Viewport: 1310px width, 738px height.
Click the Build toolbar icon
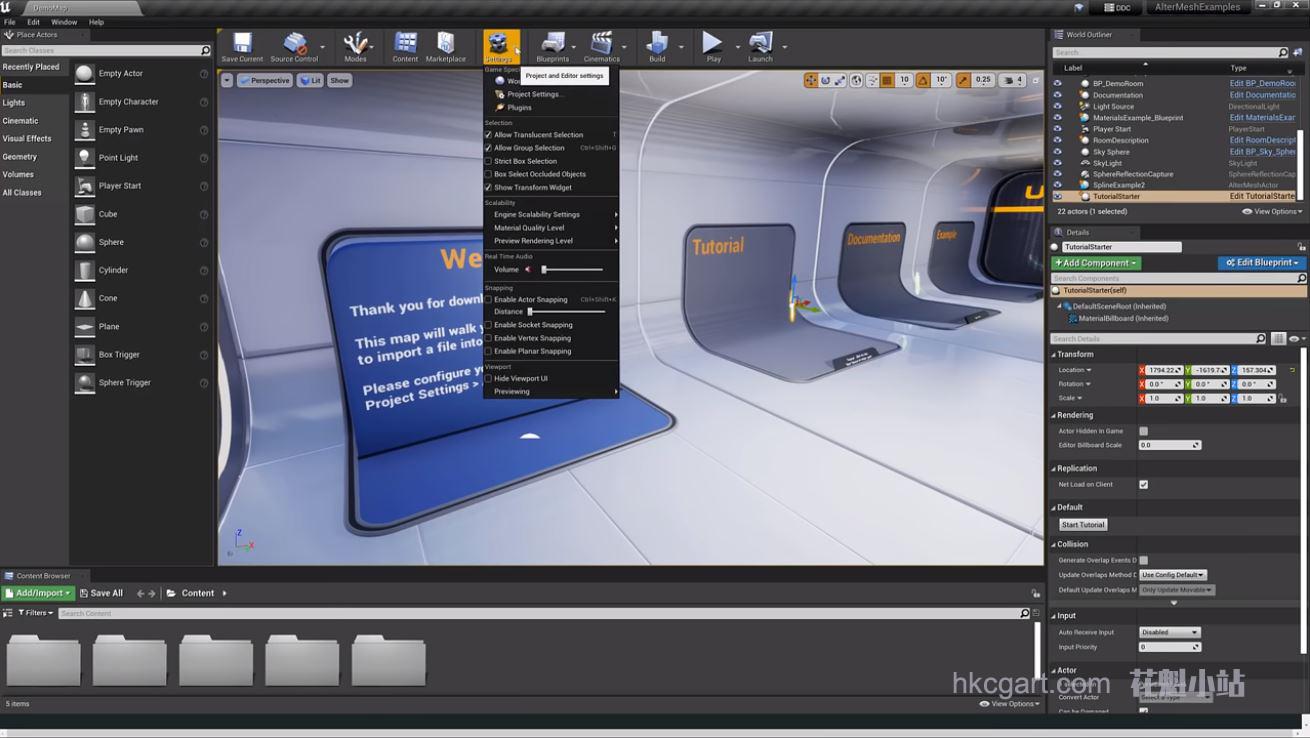[x=657, y=46]
